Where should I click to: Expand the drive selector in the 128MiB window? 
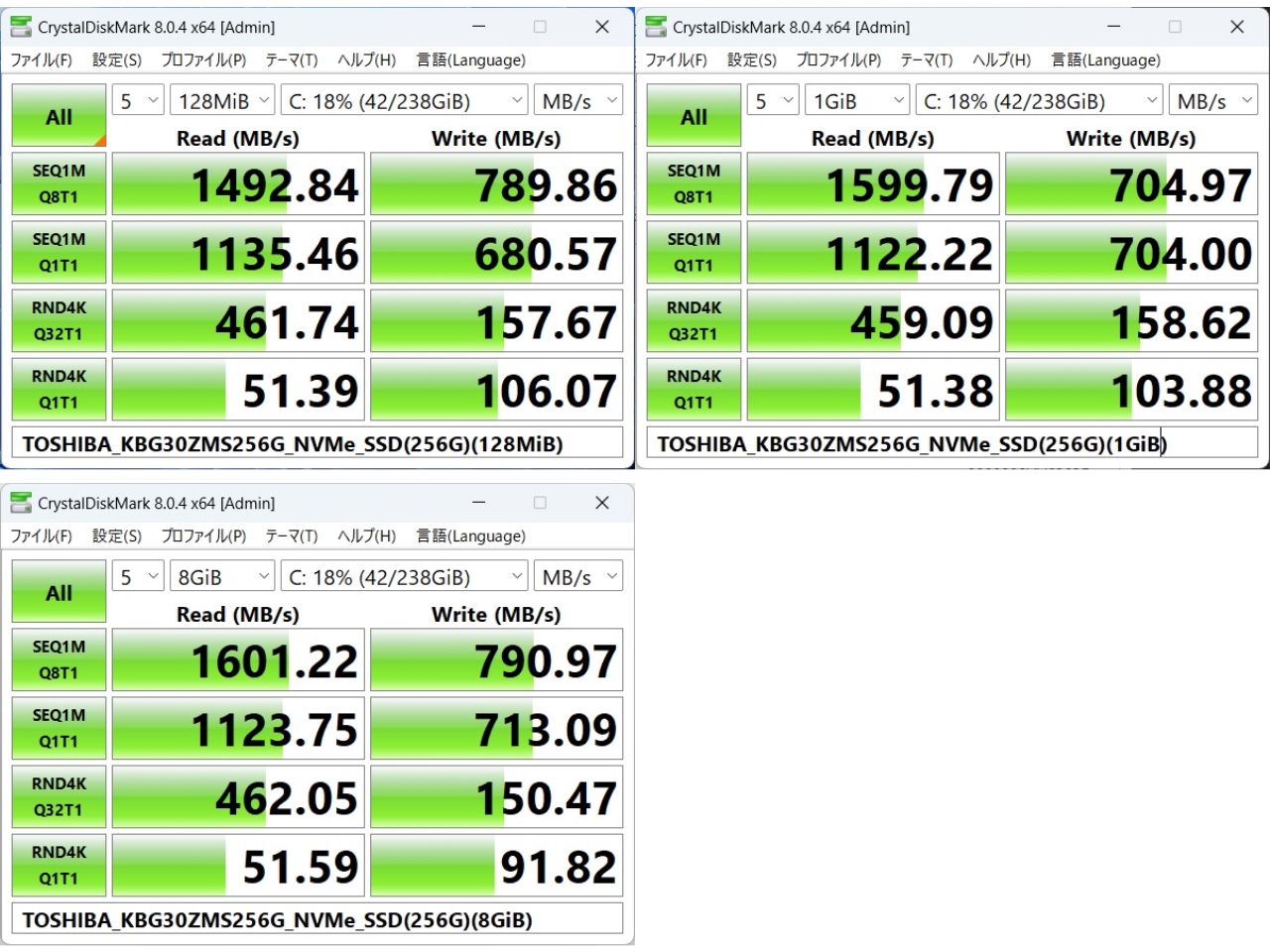pos(405,101)
